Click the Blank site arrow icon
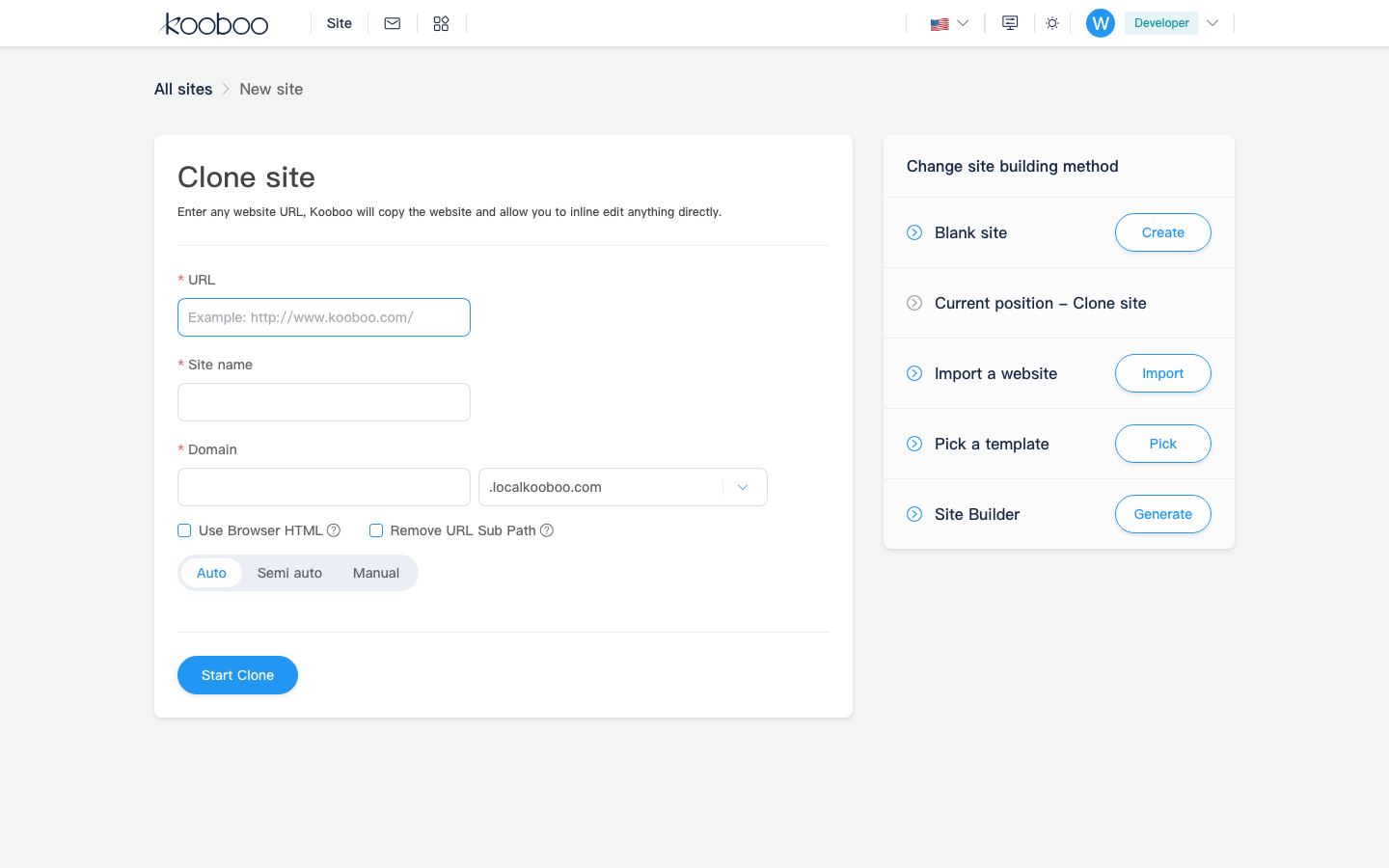 tap(914, 232)
